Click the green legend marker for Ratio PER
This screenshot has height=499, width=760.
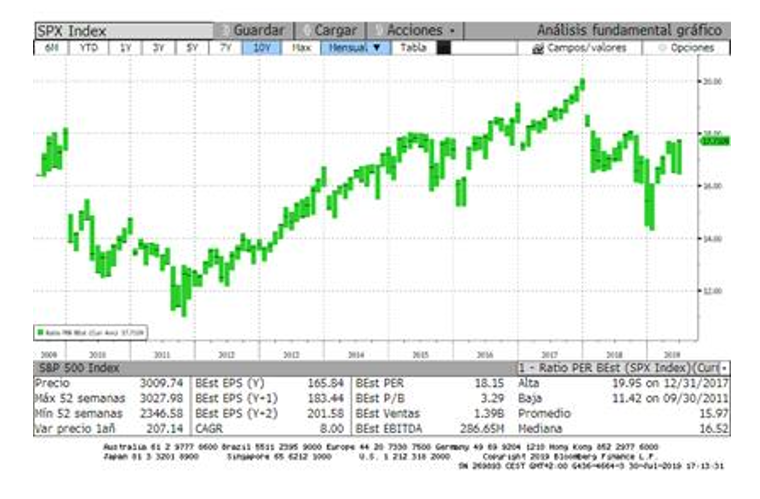point(41,333)
